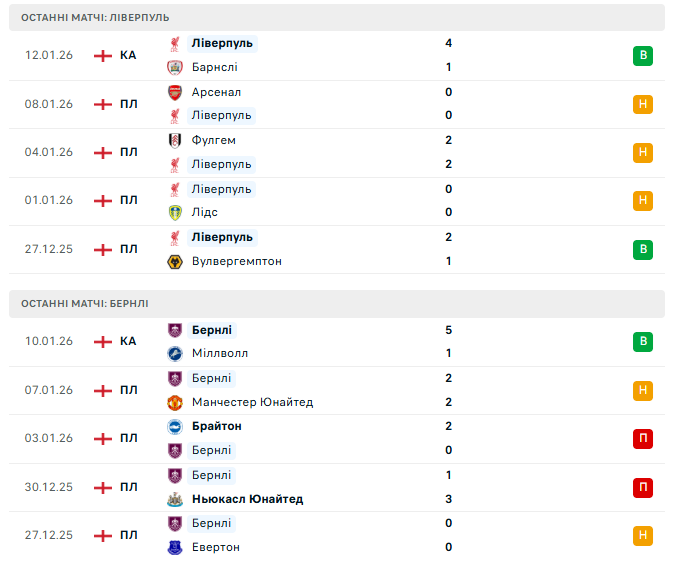674x564 pixels.
Task: Click the 12.01.26 match date
Action: [49, 55]
